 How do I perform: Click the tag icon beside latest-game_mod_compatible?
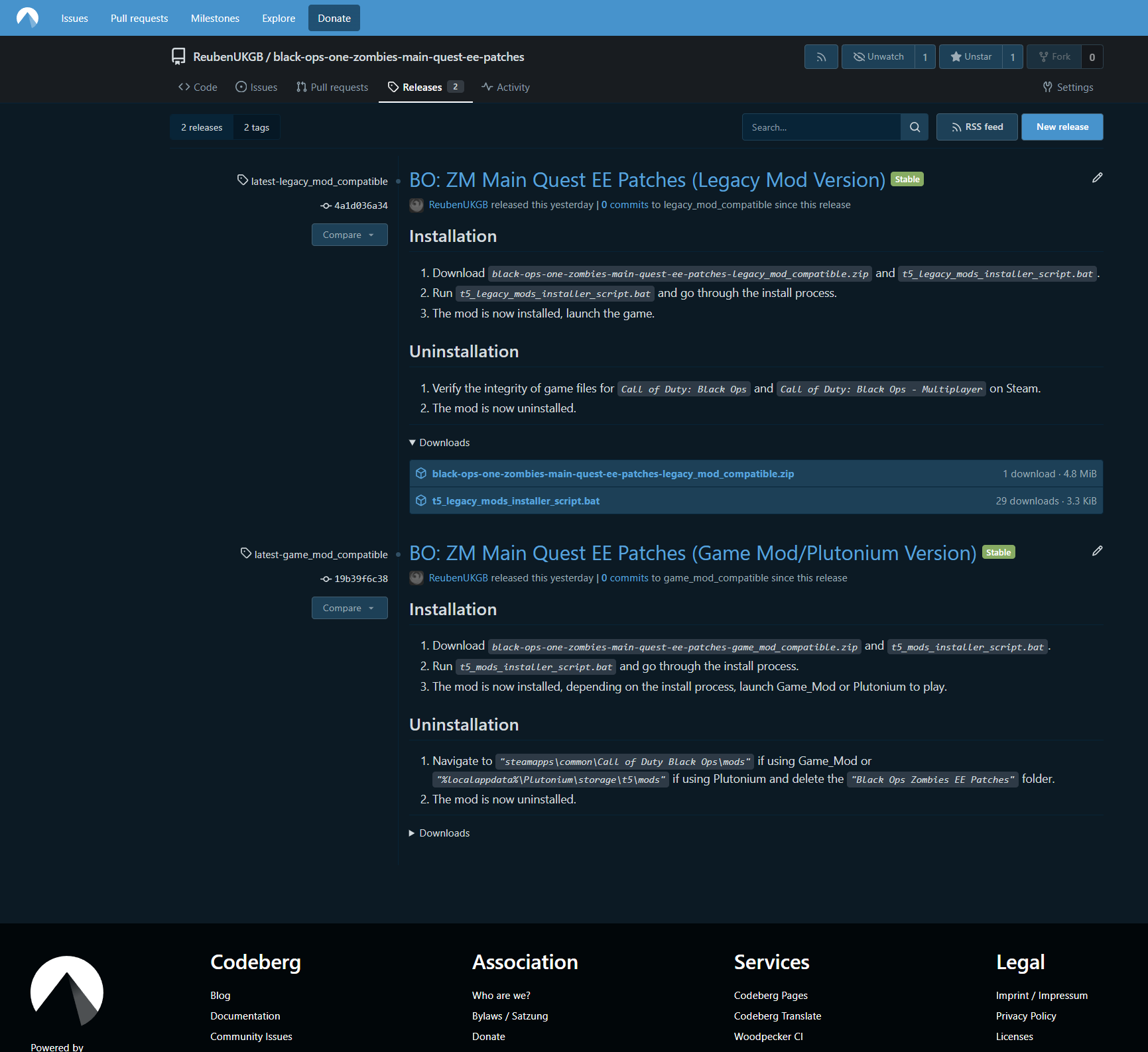coord(246,554)
